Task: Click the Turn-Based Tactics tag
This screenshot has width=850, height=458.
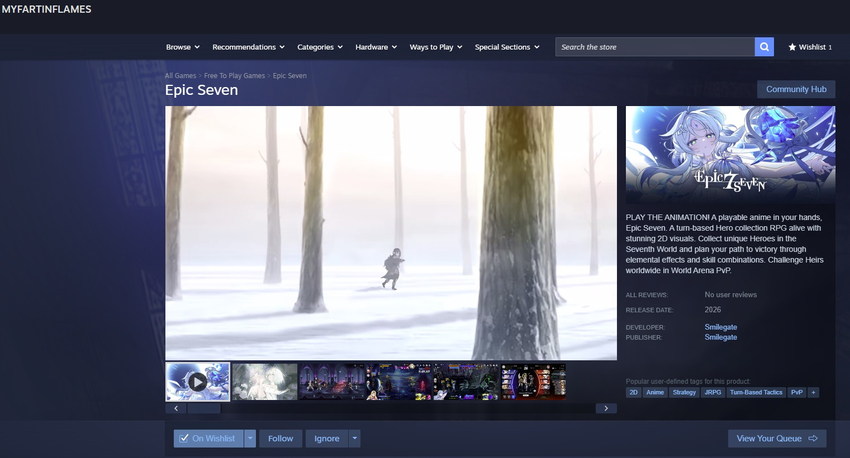Action: click(756, 392)
